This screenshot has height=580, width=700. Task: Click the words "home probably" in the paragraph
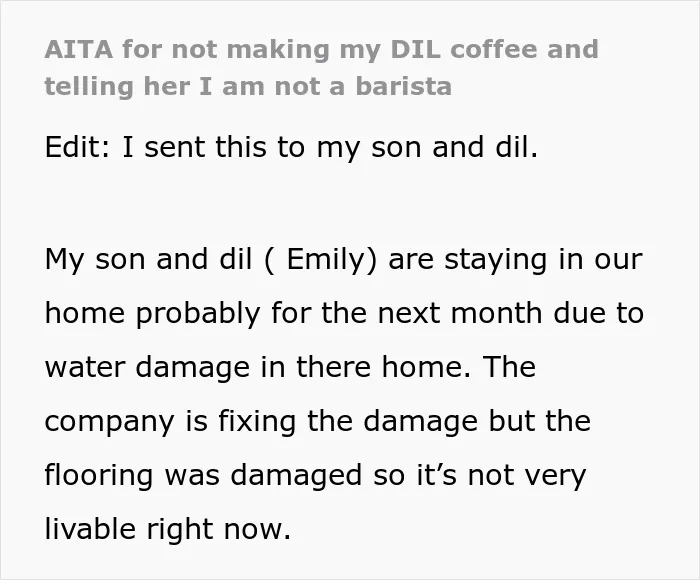(152, 313)
